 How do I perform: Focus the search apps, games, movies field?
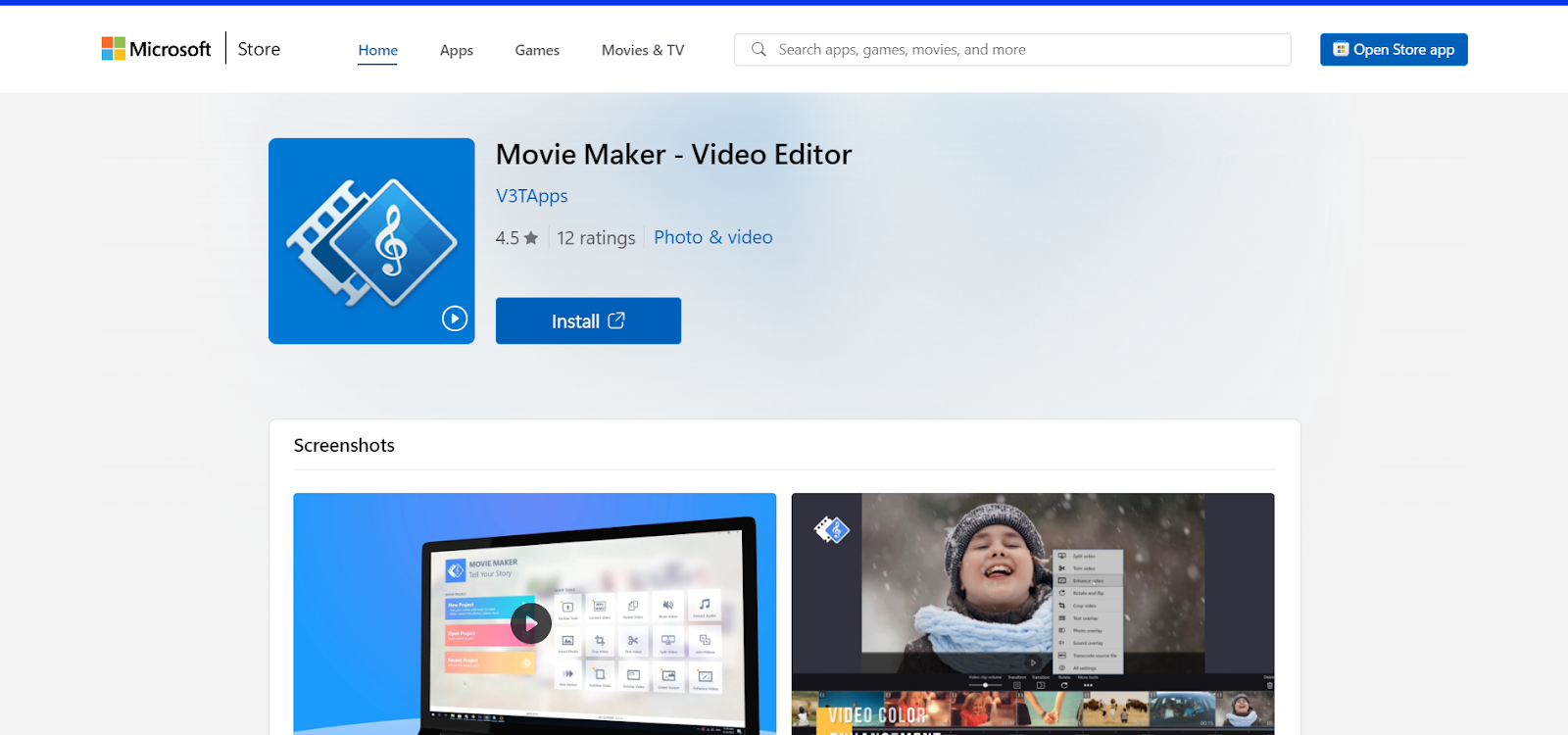point(1012,49)
